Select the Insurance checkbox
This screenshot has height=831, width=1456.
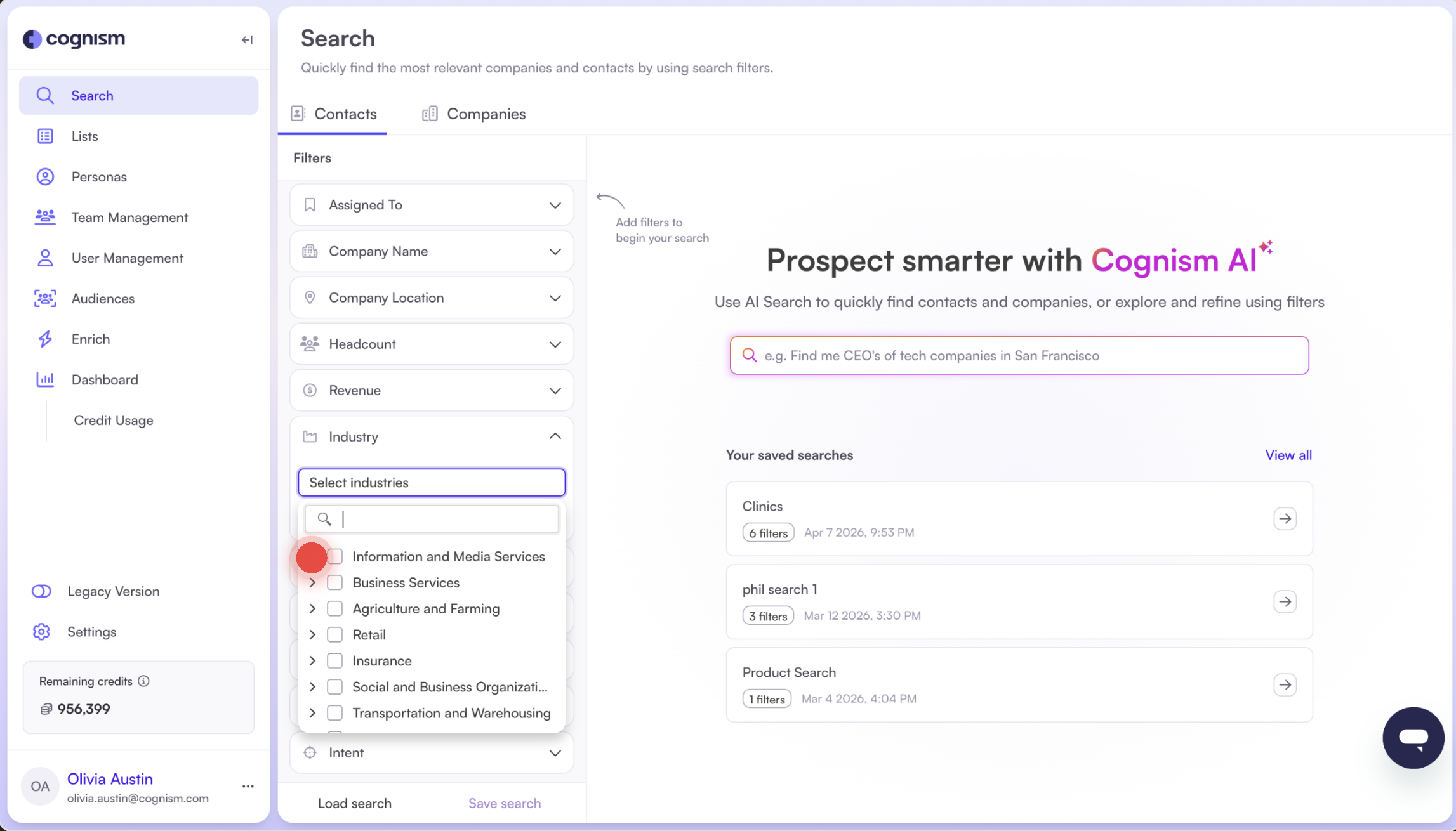click(x=334, y=661)
